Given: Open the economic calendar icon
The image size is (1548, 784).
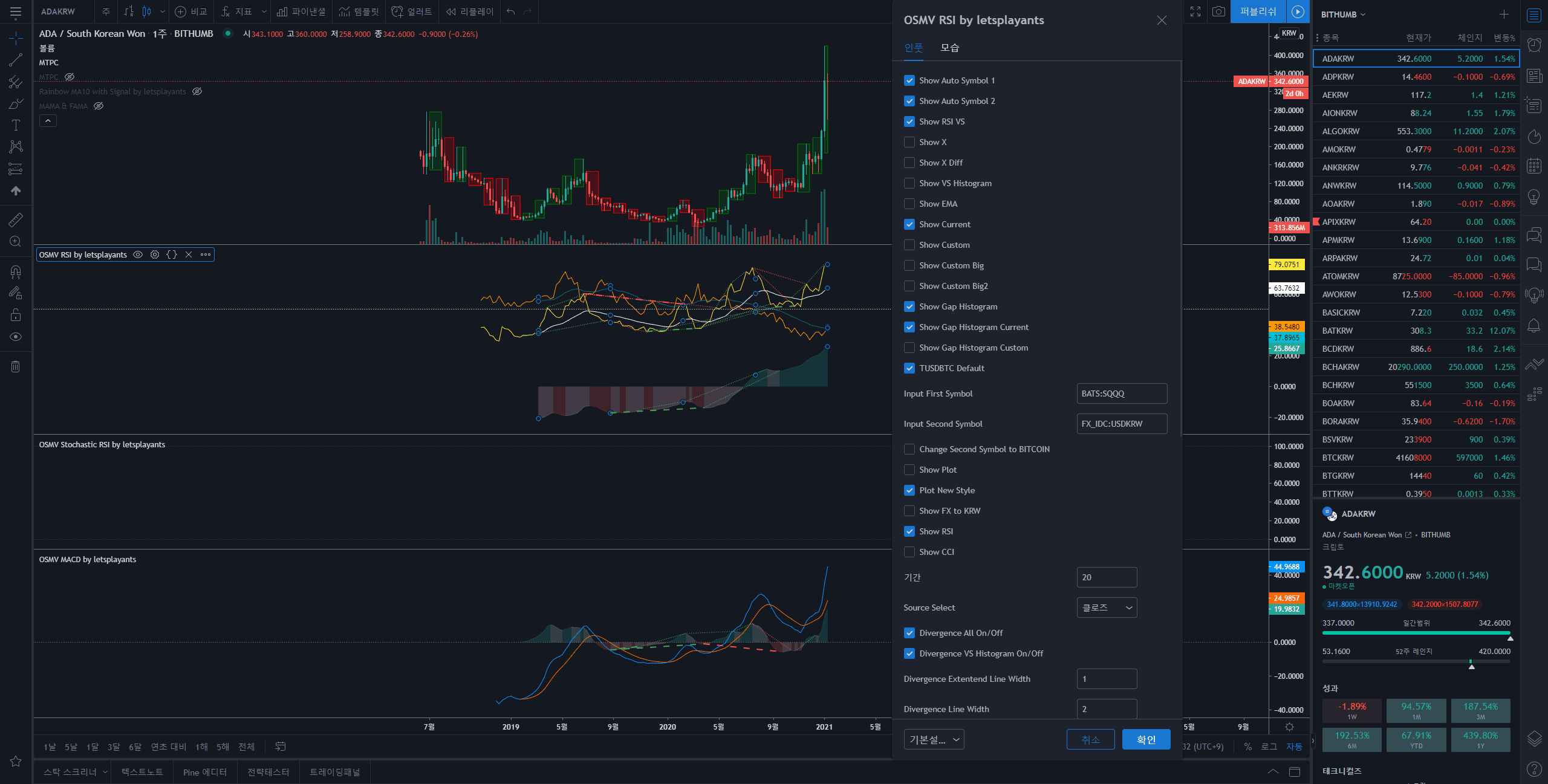Looking at the screenshot, I should tap(1534, 166).
